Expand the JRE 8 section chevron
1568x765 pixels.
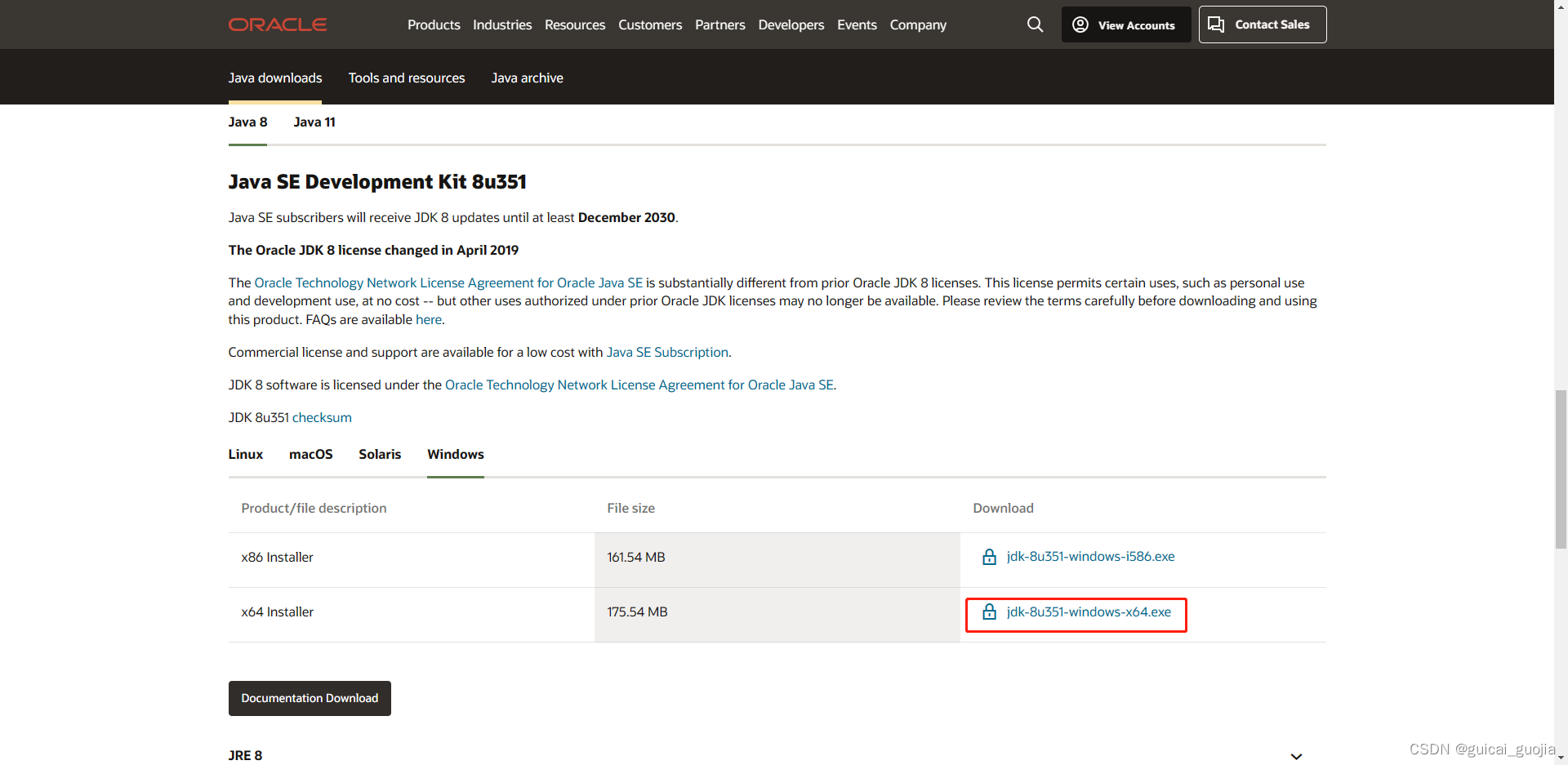tap(1296, 756)
